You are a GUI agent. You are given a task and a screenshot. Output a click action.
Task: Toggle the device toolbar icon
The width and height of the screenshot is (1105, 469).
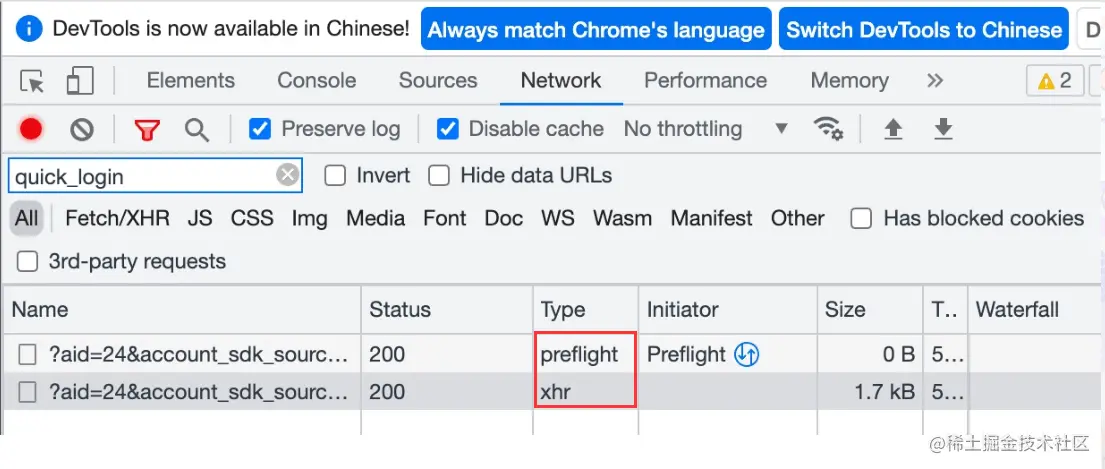point(80,81)
